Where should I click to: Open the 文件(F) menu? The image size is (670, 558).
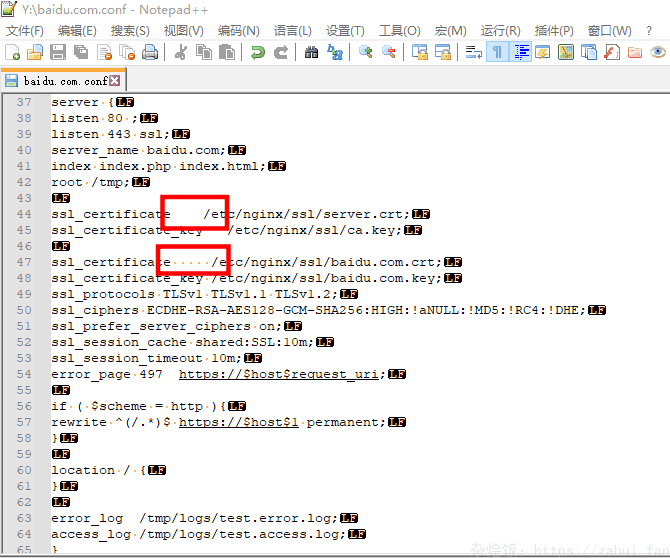25,30
